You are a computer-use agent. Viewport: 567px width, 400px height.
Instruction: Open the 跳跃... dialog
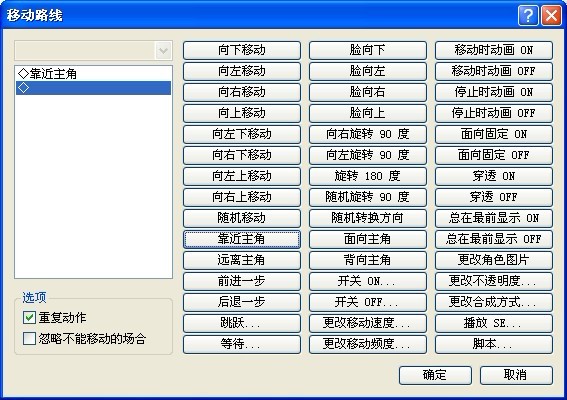click(242, 323)
